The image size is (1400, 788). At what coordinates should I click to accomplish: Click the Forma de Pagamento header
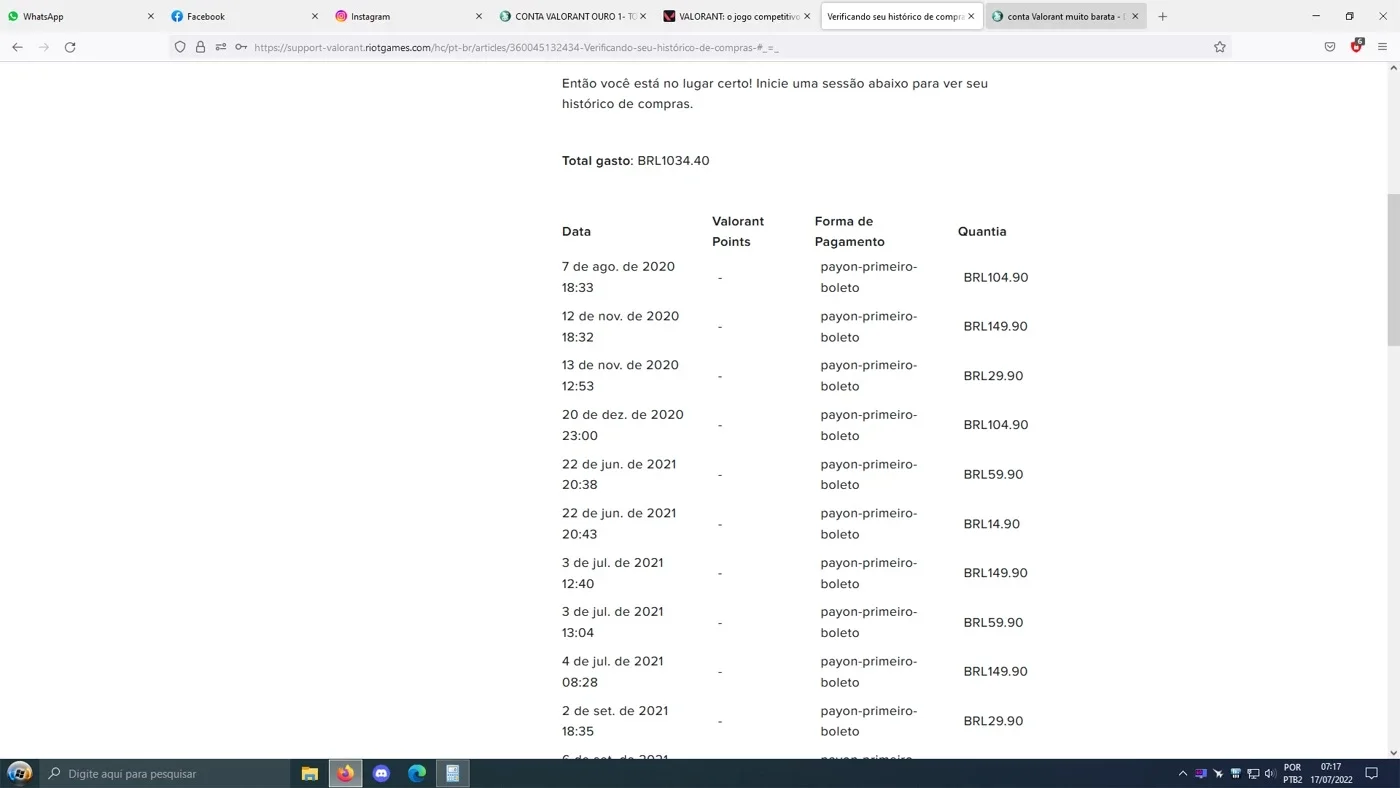pyautogui.click(x=850, y=231)
